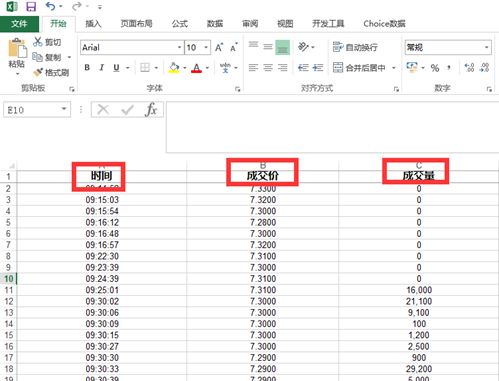
Task: Click the Borders grid icon
Action: click(145, 68)
